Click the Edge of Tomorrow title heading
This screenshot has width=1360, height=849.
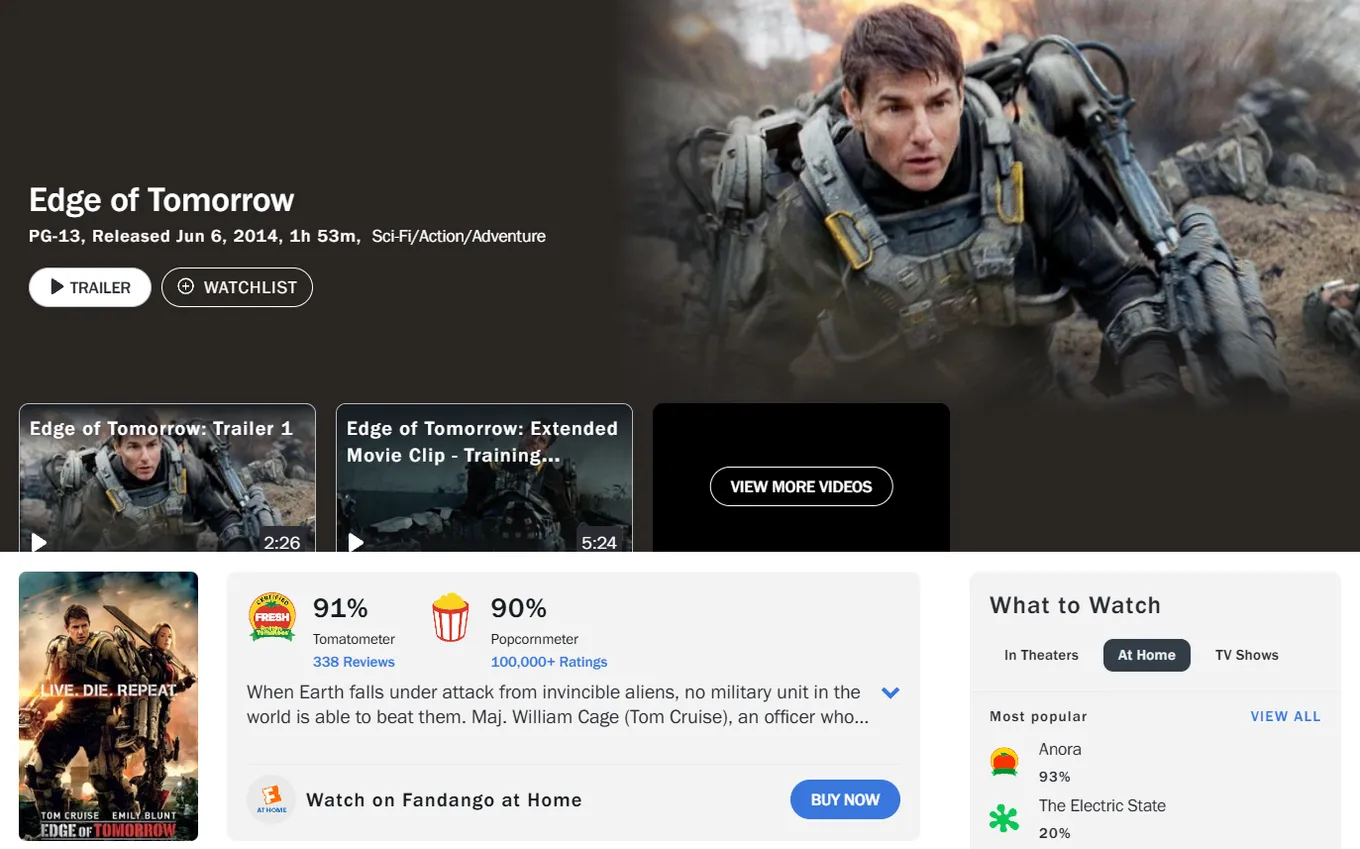(x=161, y=200)
